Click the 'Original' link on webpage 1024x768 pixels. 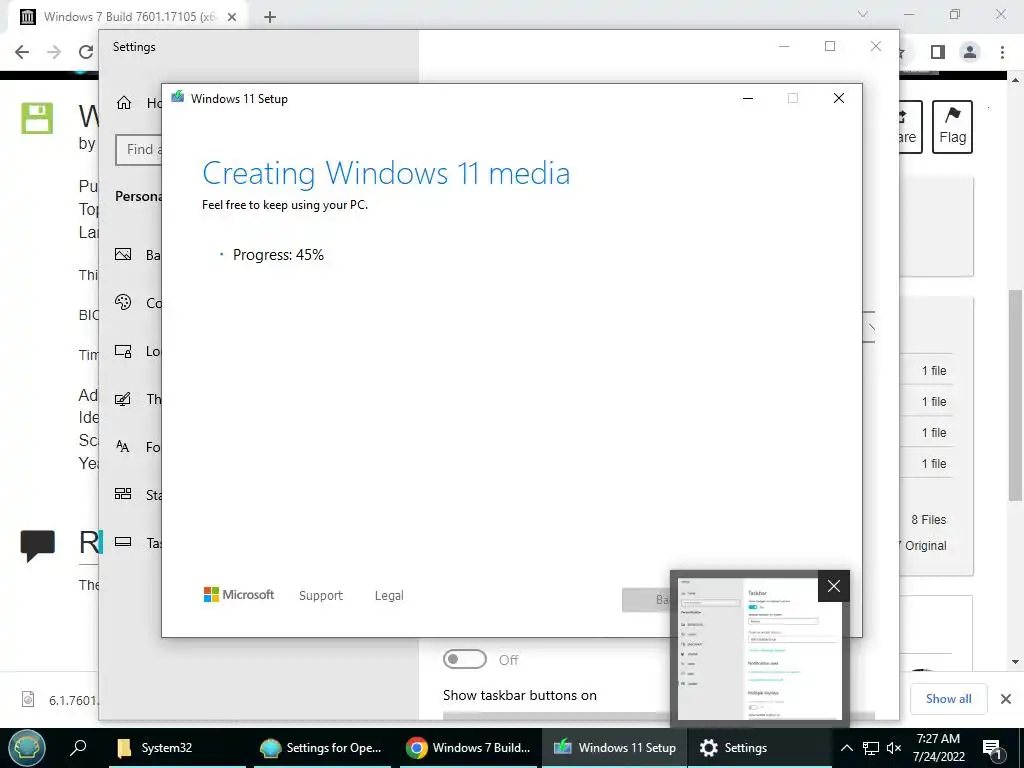925,546
